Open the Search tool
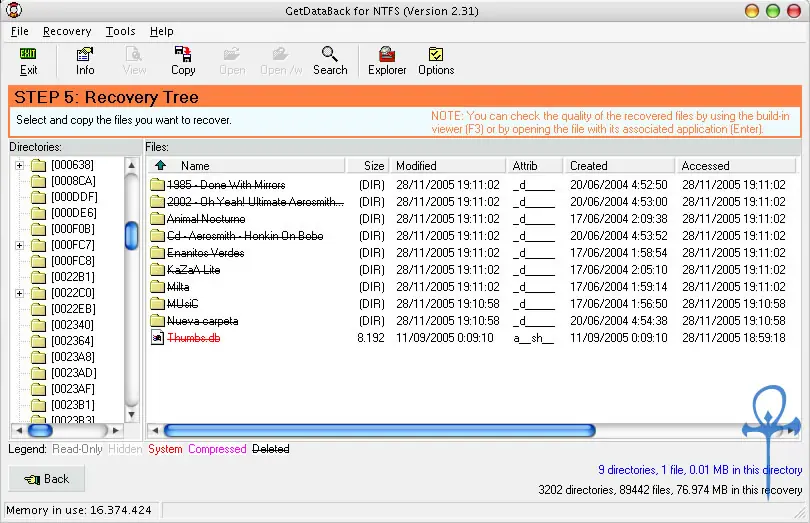The image size is (810, 523). click(330, 54)
